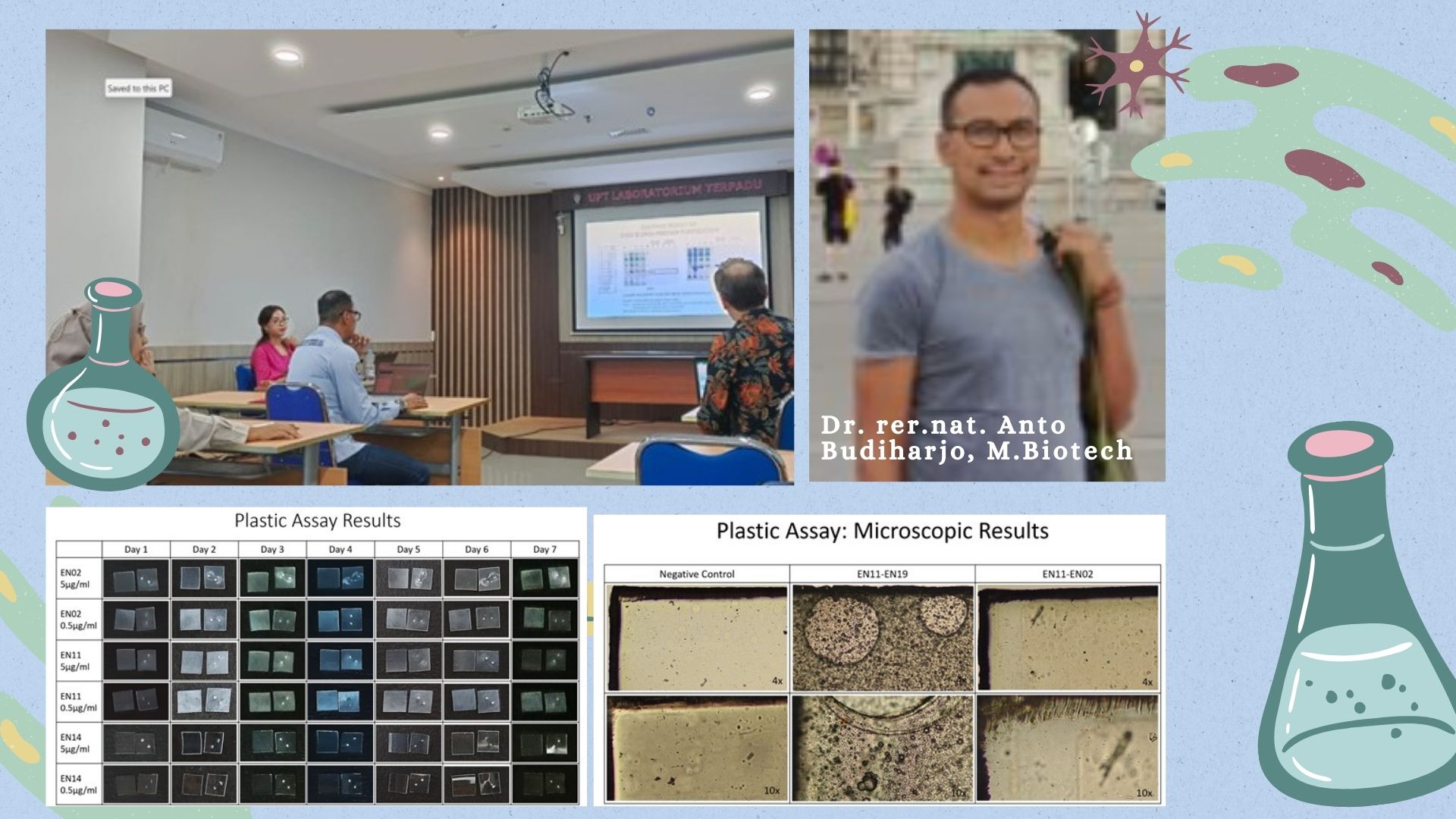Image resolution: width=1456 pixels, height=819 pixels.
Task: Click the EN11-EN02 column header
Action: [x=1067, y=574]
